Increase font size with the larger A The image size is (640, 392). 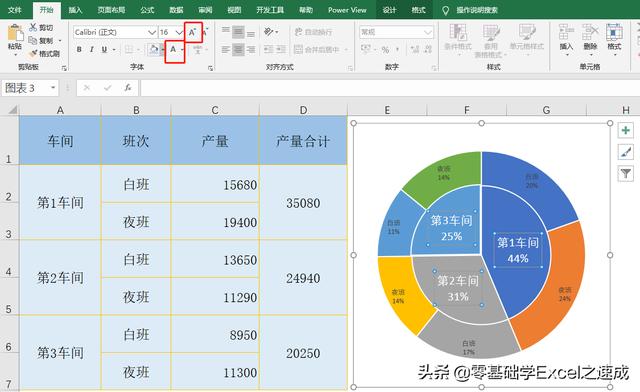click(193, 32)
